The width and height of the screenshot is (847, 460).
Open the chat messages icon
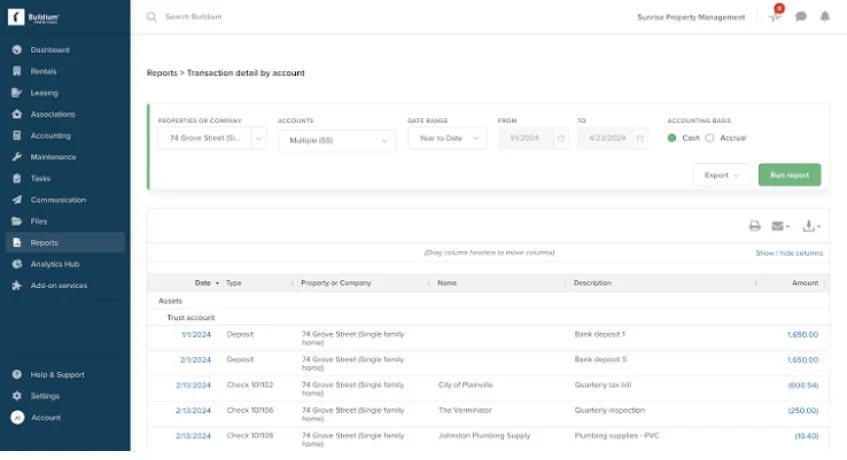pyautogui.click(x=801, y=17)
